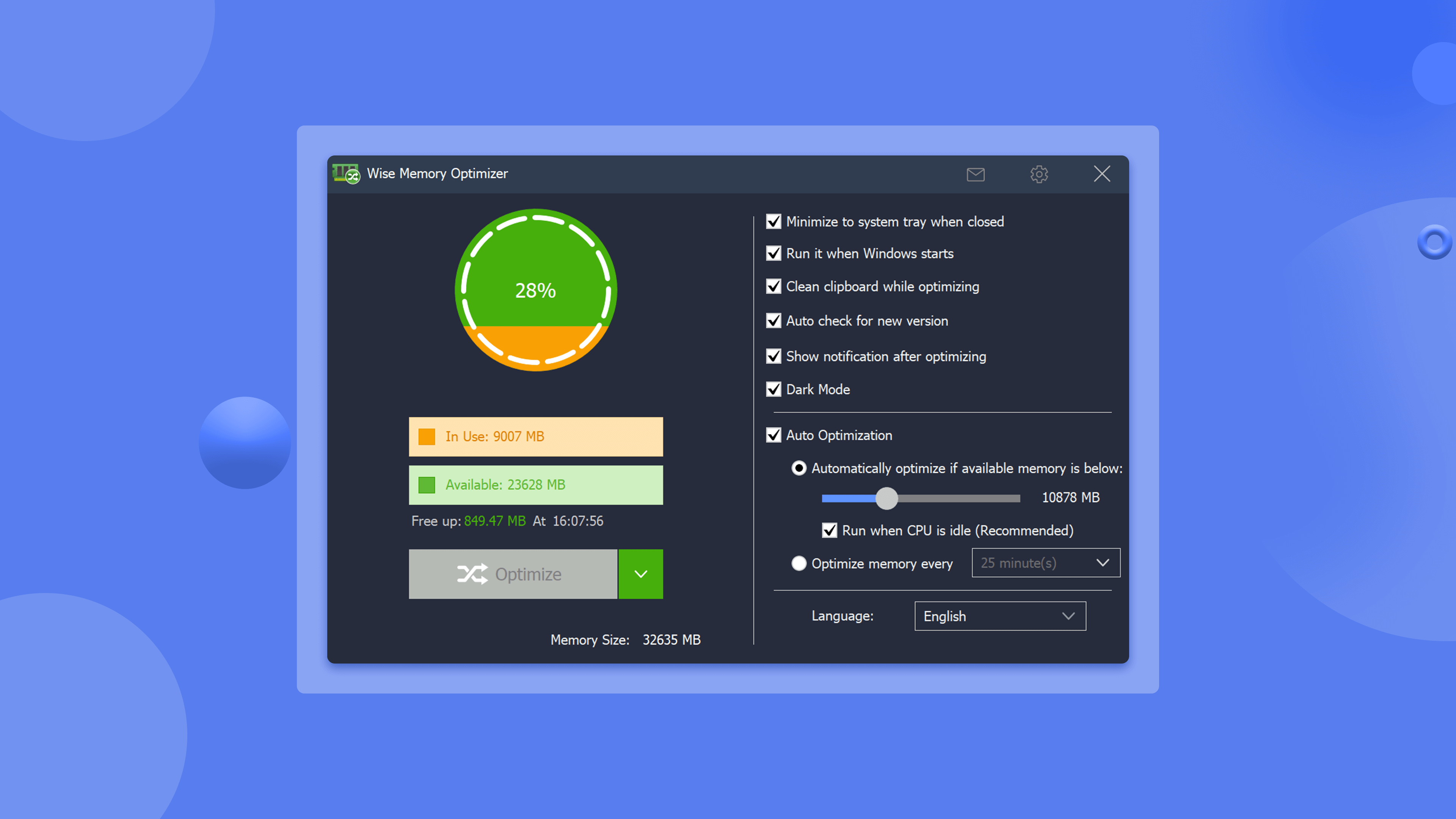Expand the Optimize button's dropdown arrow

(x=640, y=574)
